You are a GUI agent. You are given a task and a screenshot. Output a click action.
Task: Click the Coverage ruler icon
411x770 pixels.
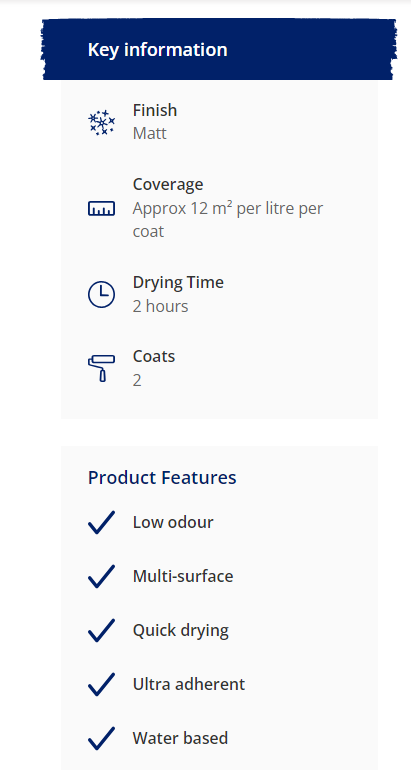(102, 209)
